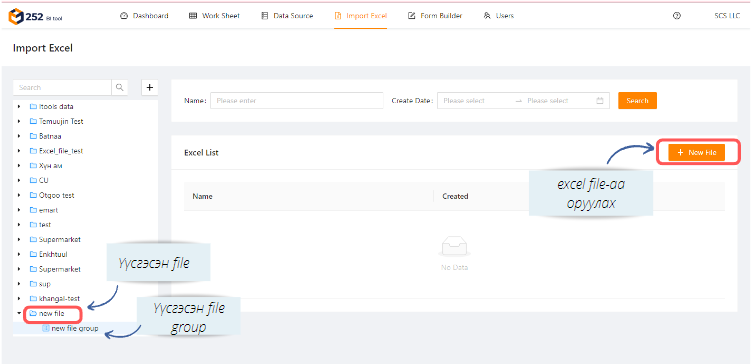Click the sup folder icon
The width and height of the screenshot is (753, 364).
(33, 284)
